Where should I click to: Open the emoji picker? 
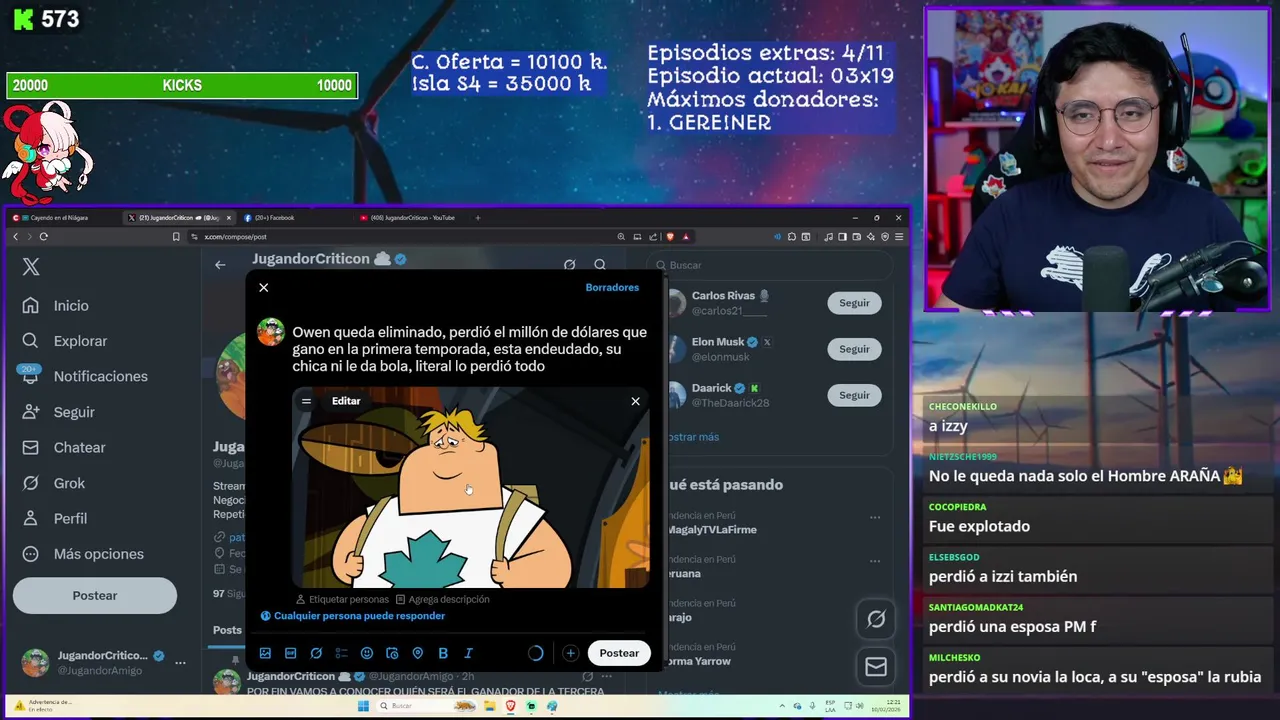(x=367, y=653)
